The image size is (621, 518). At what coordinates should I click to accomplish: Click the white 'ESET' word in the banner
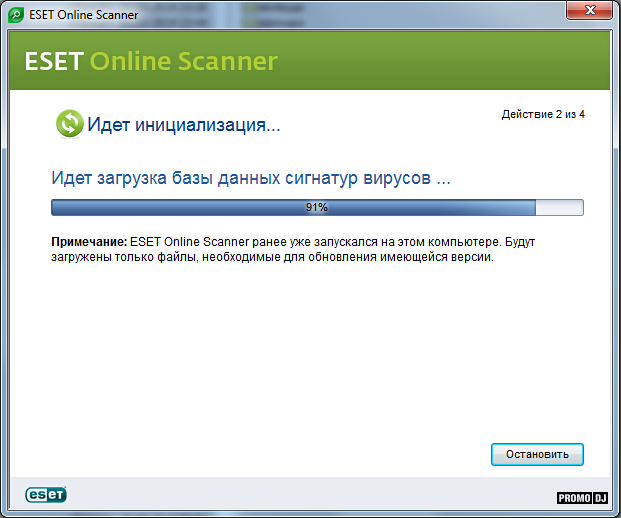click(x=53, y=62)
